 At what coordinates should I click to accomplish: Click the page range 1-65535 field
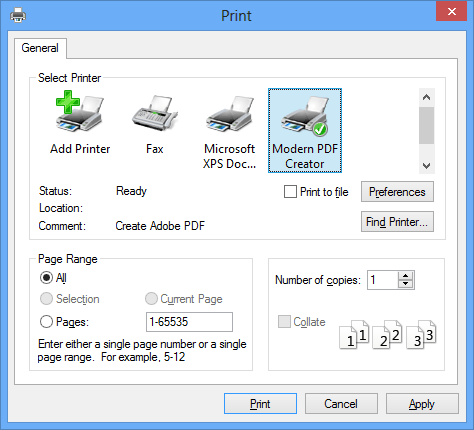[x=189, y=322]
